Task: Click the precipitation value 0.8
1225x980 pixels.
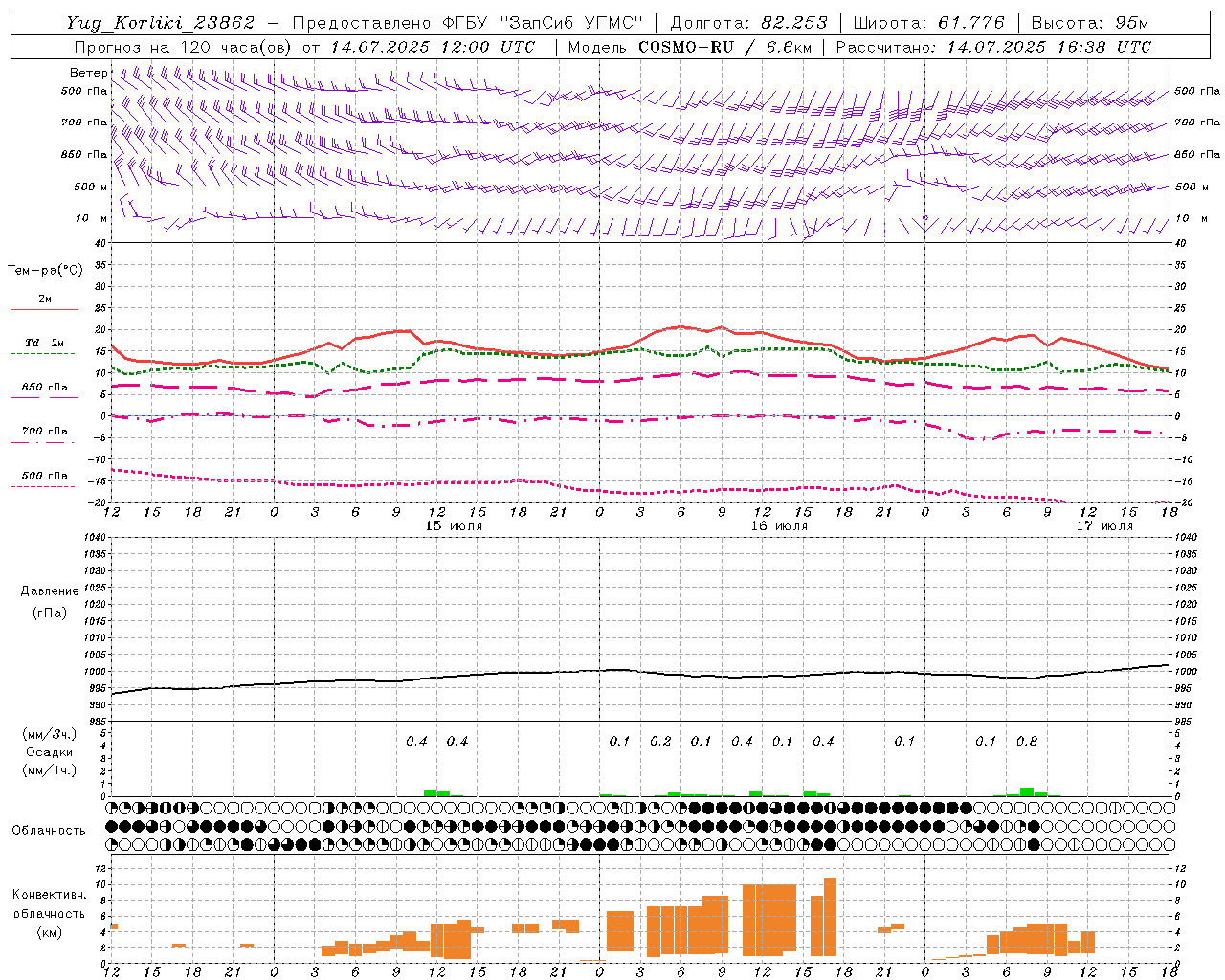Action: pos(1027,741)
